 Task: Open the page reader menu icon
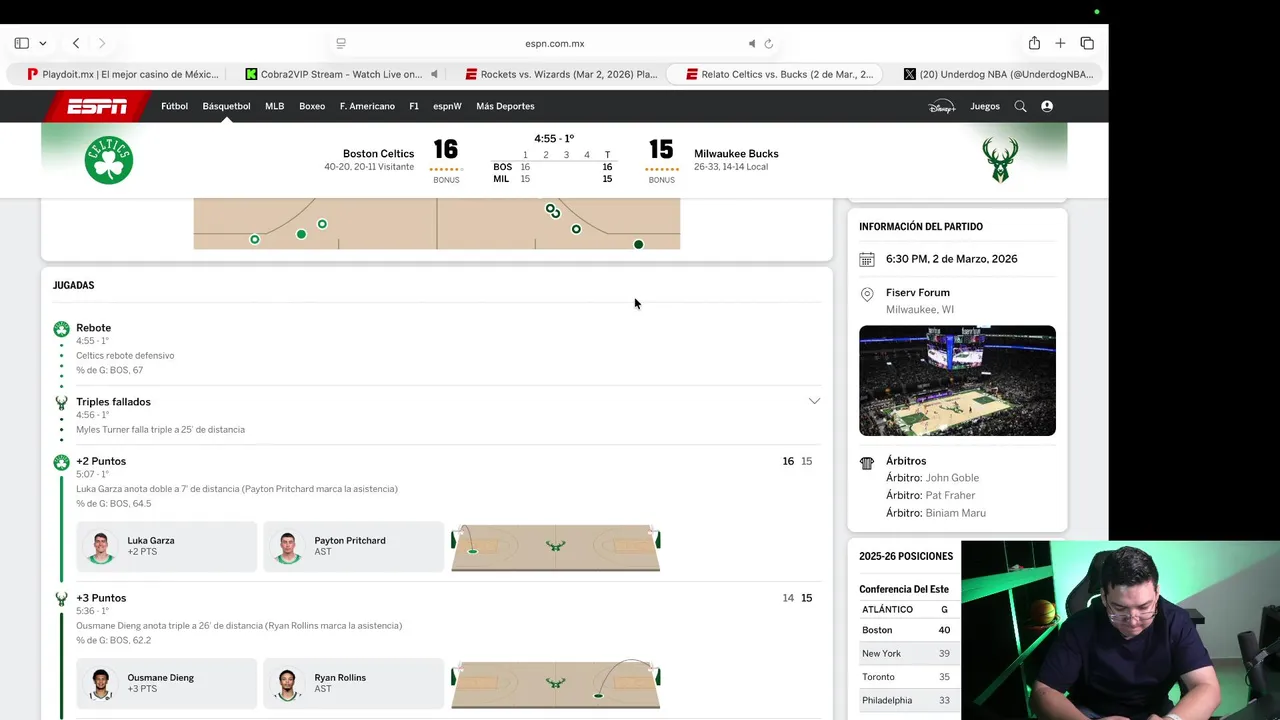(x=341, y=43)
